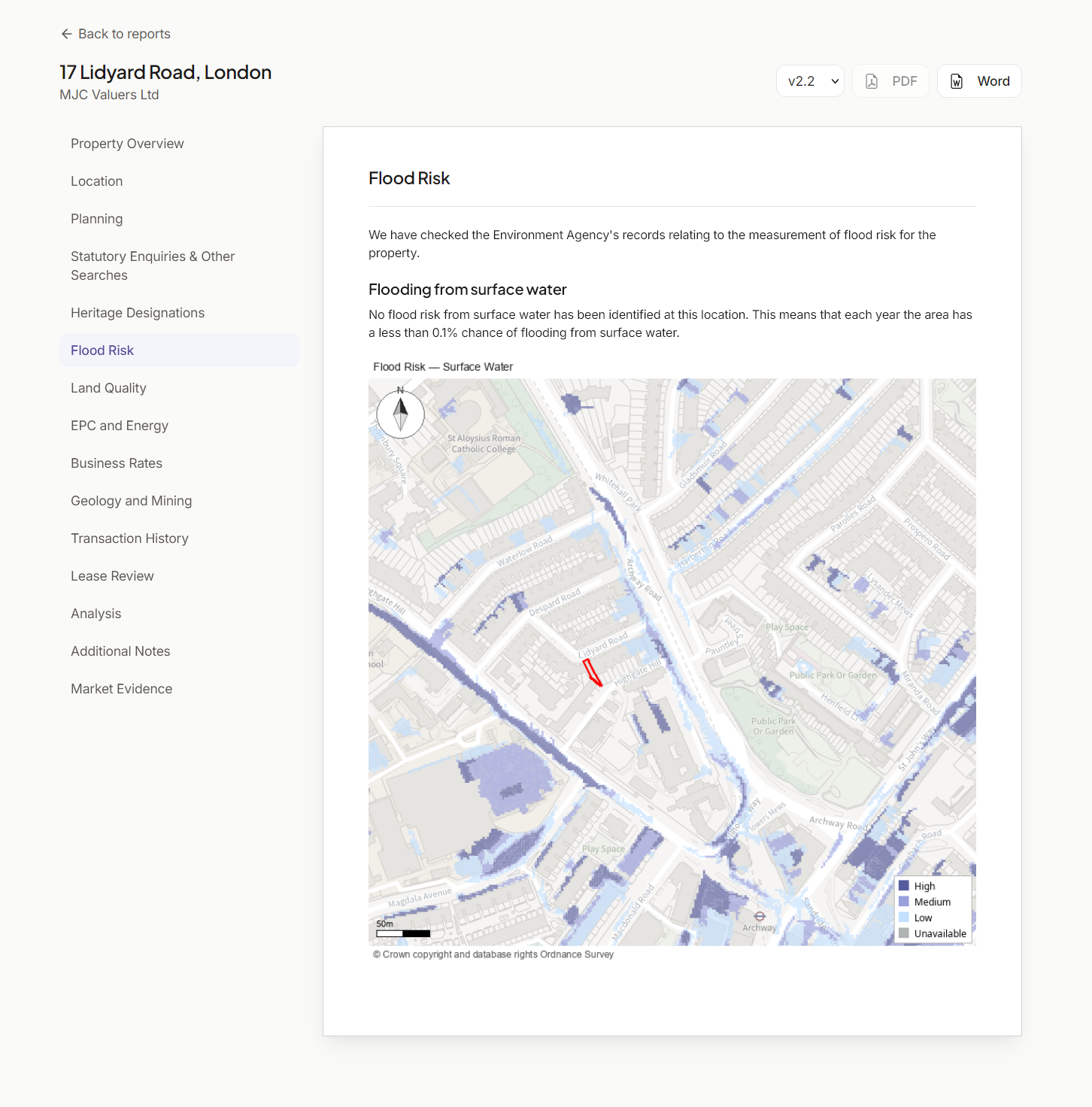Click 'St Aloysius Roman Catholic College' map label

[484, 444]
